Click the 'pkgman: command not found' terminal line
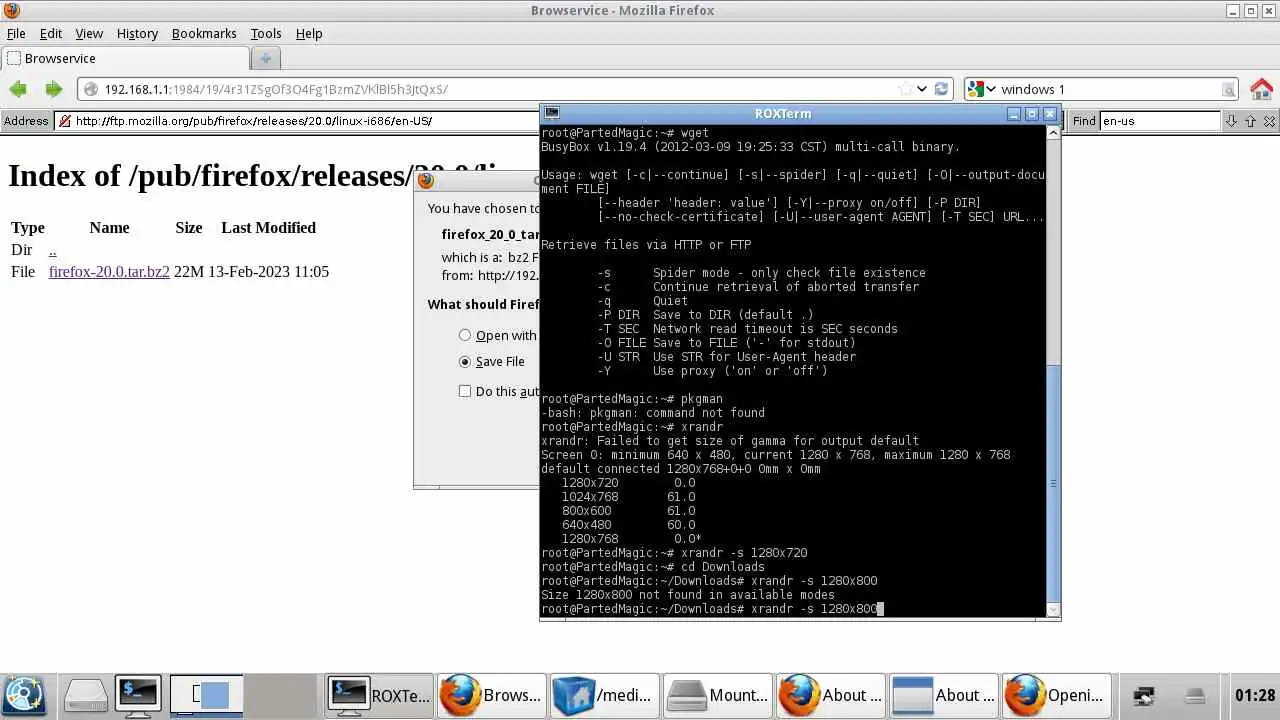The image size is (1280, 720). 653,413
